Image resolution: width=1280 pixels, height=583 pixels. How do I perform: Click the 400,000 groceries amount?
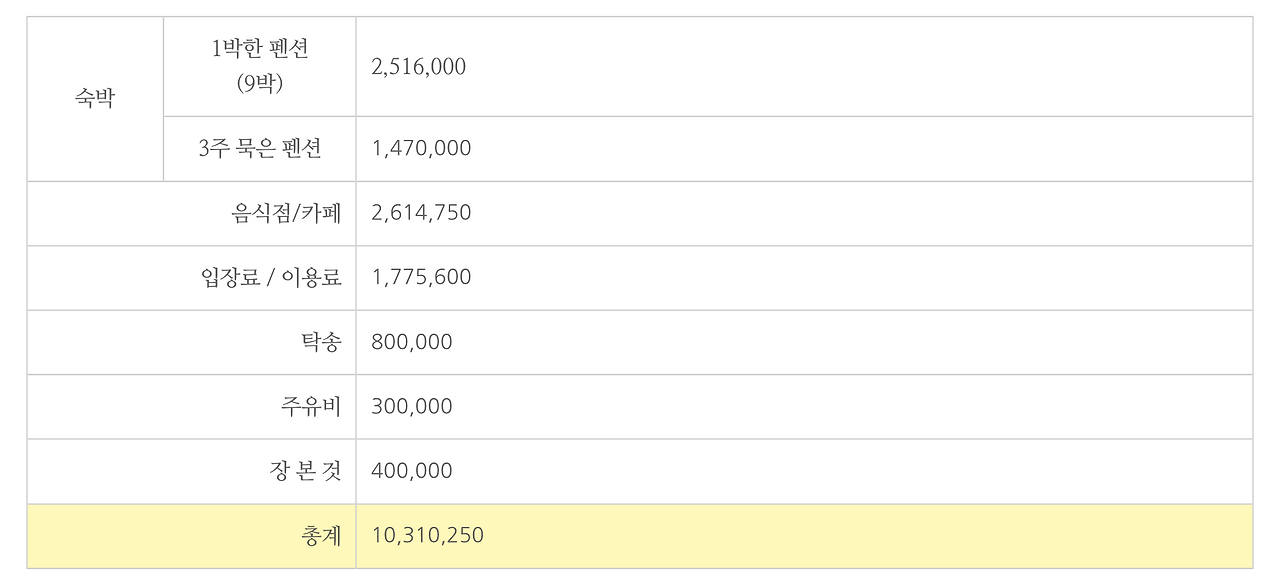pos(412,471)
